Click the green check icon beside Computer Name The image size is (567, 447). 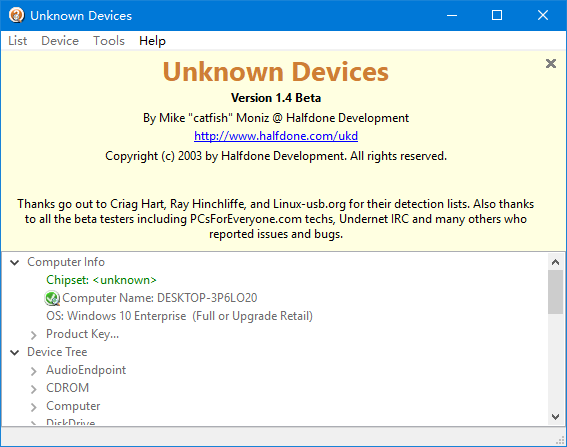click(x=52, y=298)
